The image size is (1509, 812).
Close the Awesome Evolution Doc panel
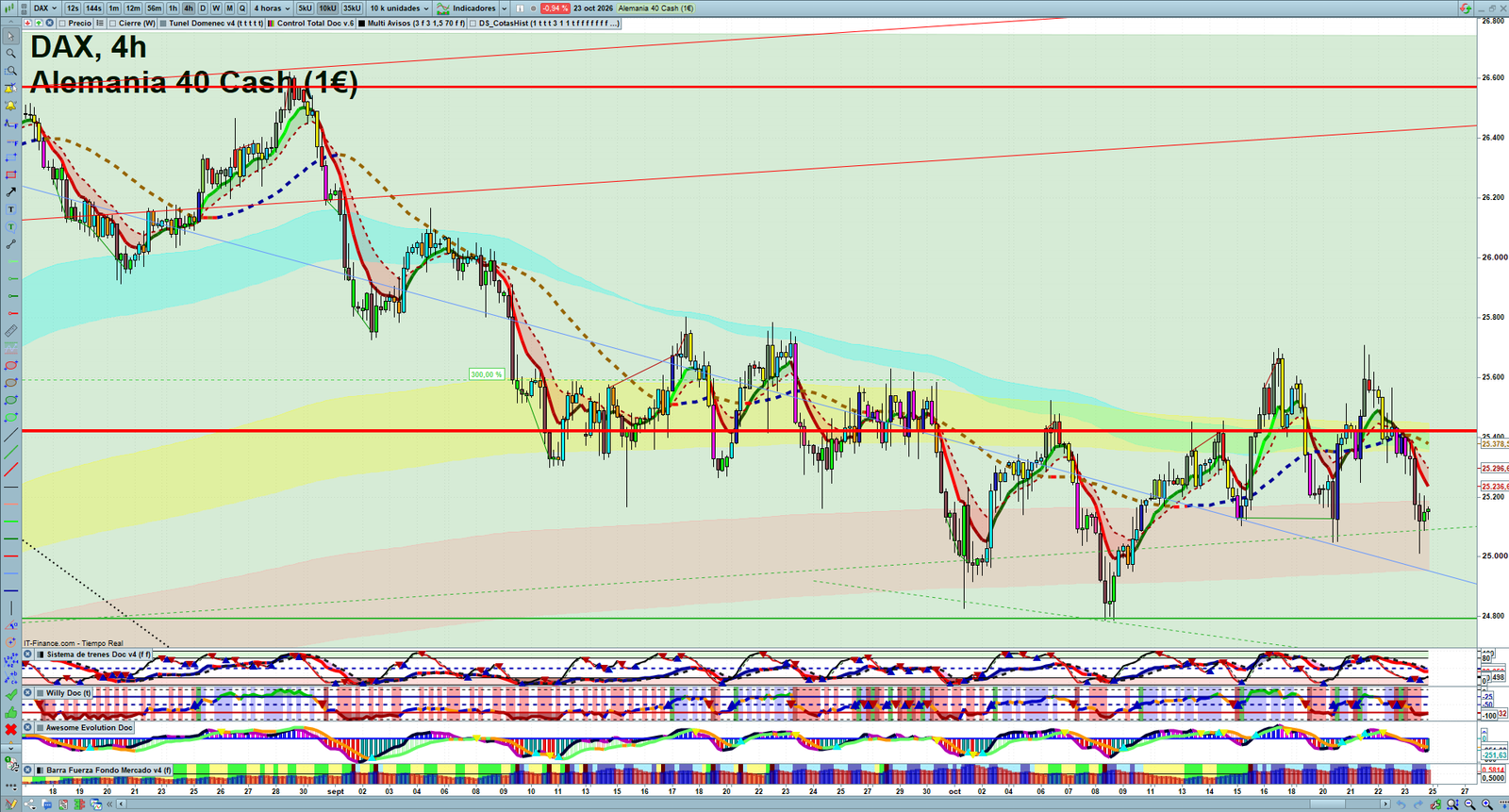(27, 727)
